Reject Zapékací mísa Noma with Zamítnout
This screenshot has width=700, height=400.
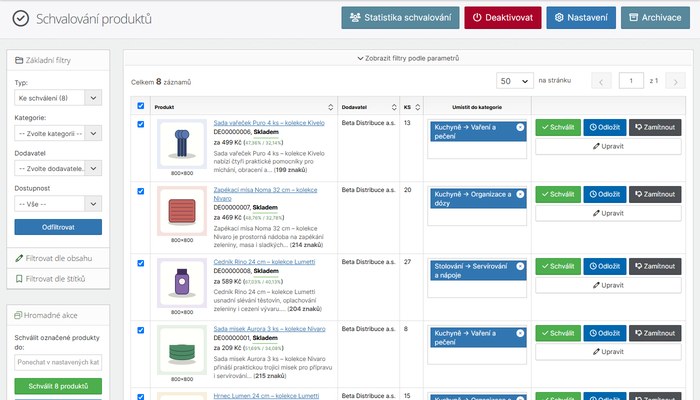[x=655, y=194]
